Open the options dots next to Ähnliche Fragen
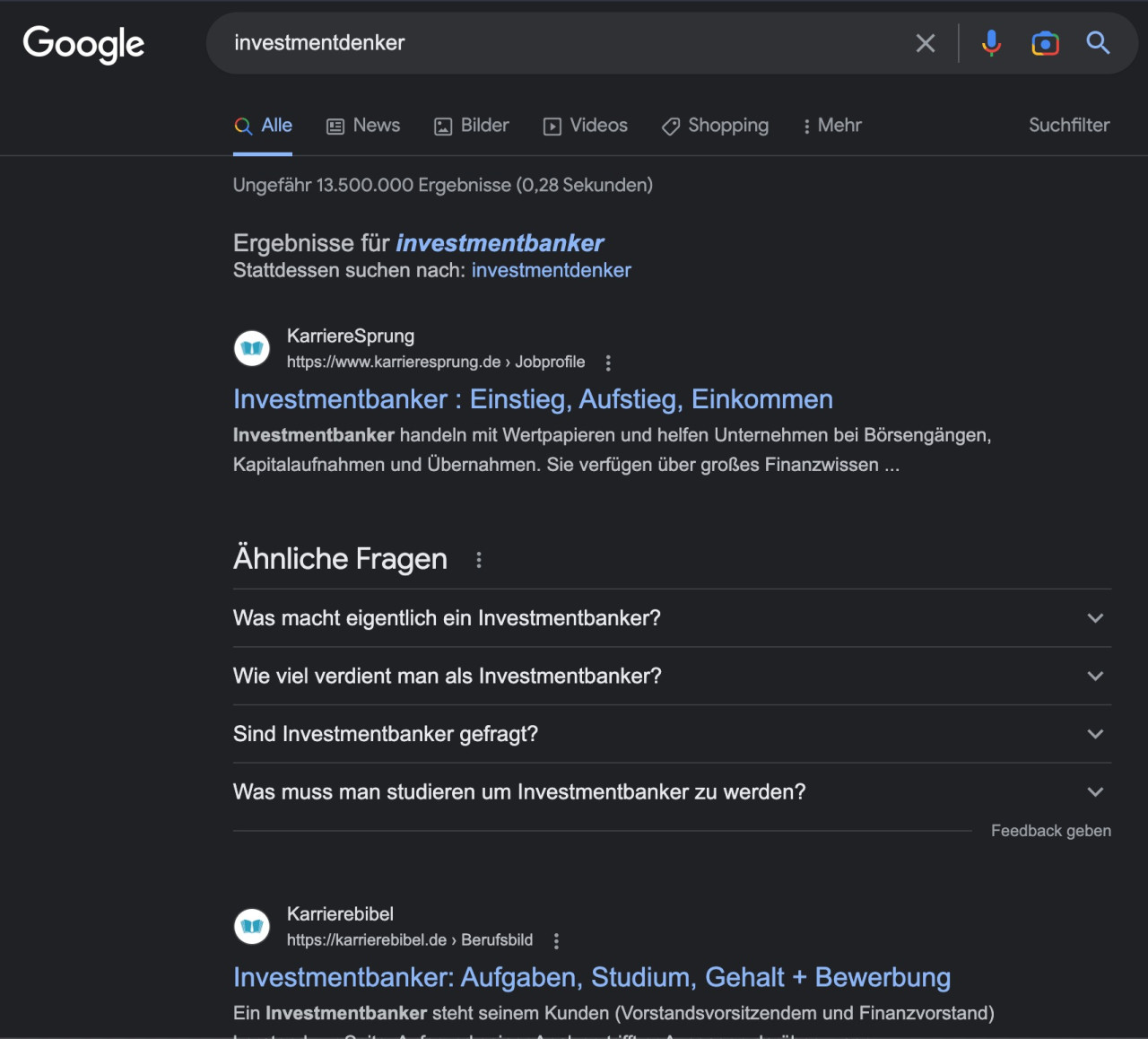The height and width of the screenshot is (1039, 1148). [479, 560]
